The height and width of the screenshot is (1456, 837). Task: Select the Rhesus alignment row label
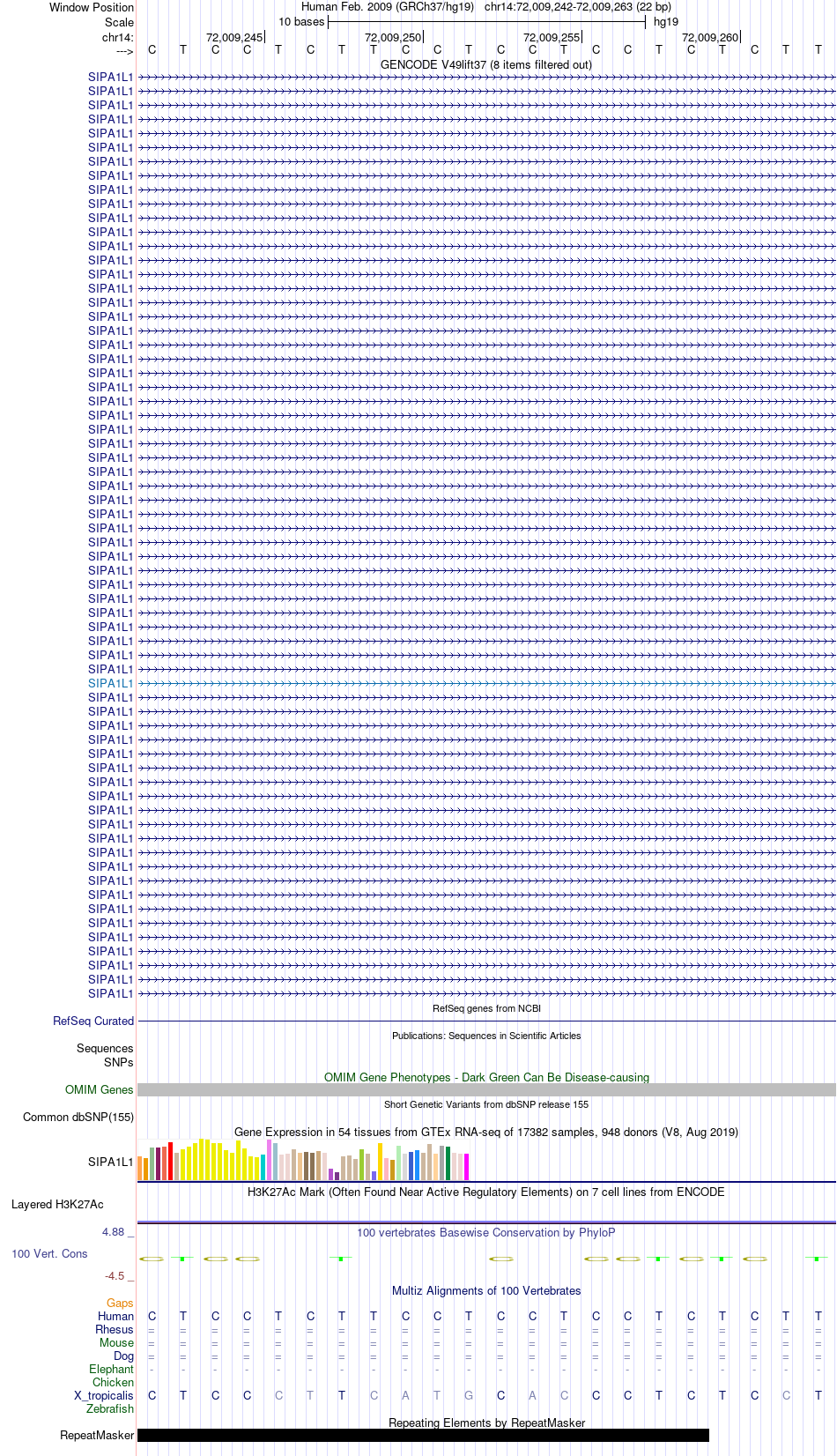[x=115, y=1329]
